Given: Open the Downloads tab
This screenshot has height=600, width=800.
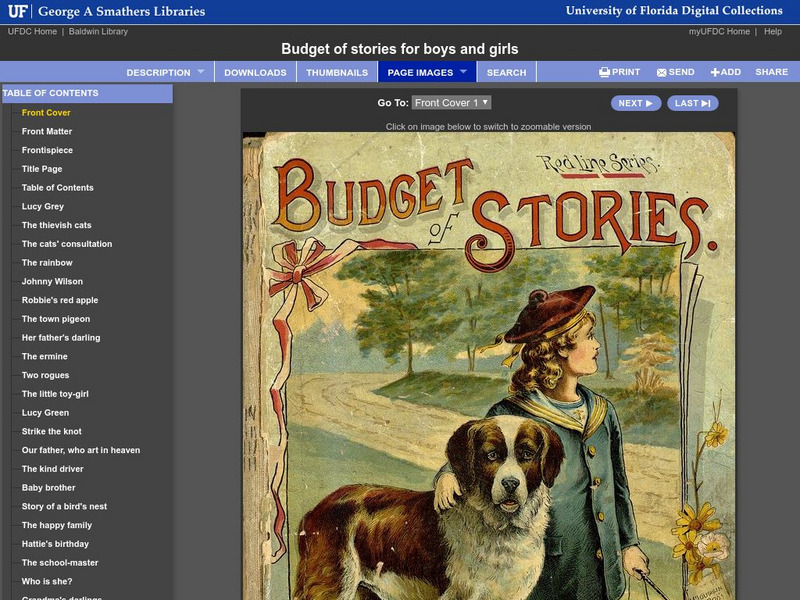Looking at the screenshot, I should [x=255, y=72].
